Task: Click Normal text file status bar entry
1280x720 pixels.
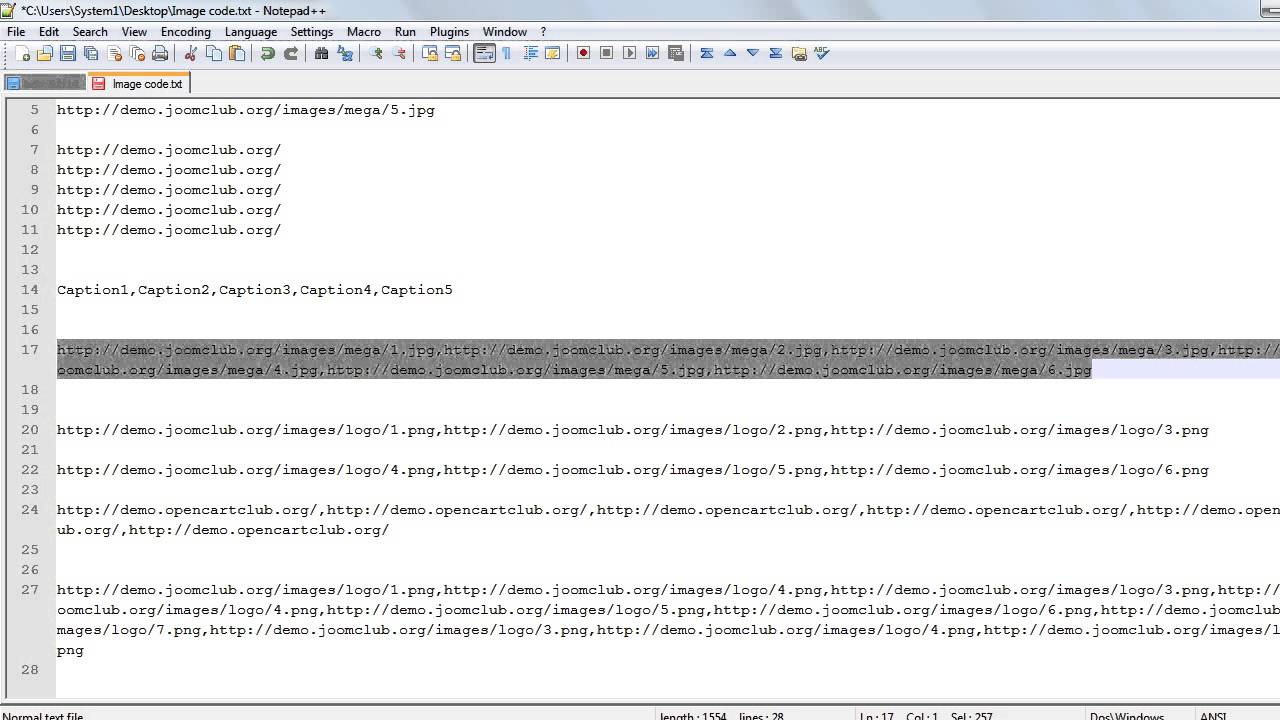Action: pos(43,716)
